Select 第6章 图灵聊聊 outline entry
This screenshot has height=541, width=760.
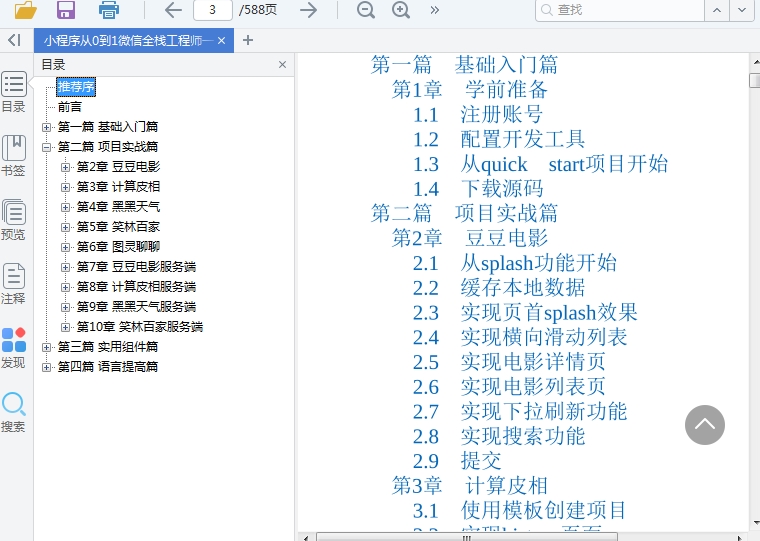[118, 247]
